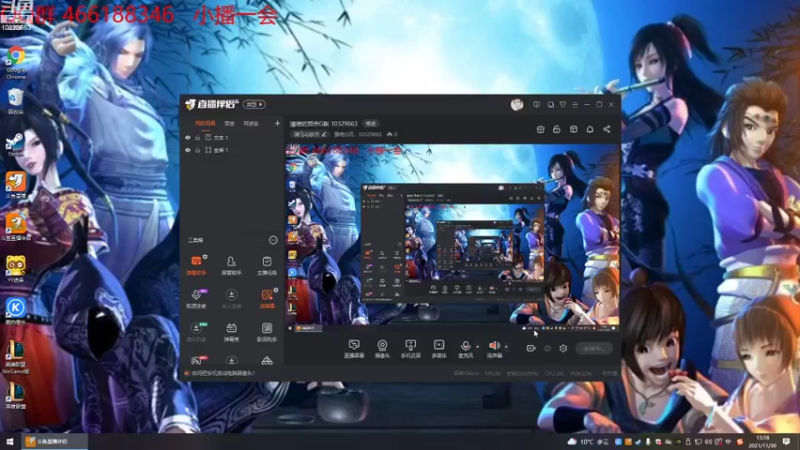This screenshot has width=800, height=450.
Task: Start recording with the camcorder icon
Action: (x=531, y=348)
